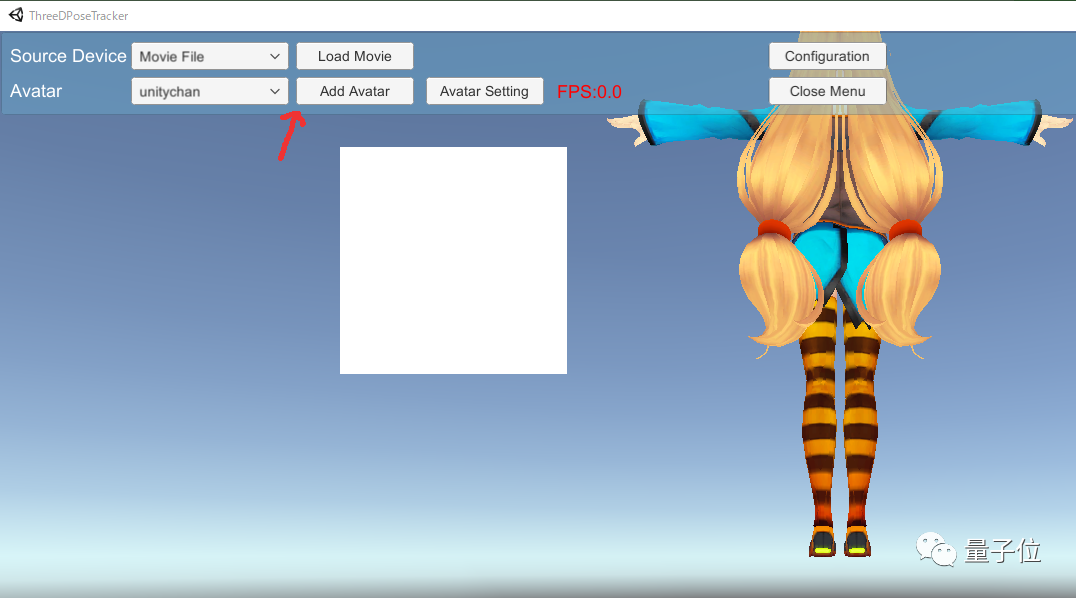Click the FPS:0.0 readout
The height and width of the screenshot is (598, 1076).
(589, 92)
